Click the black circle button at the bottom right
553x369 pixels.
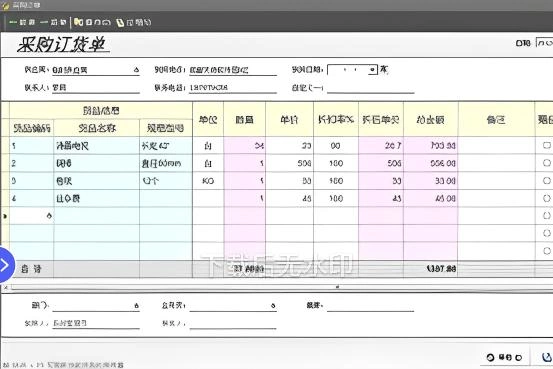[490, 357]
